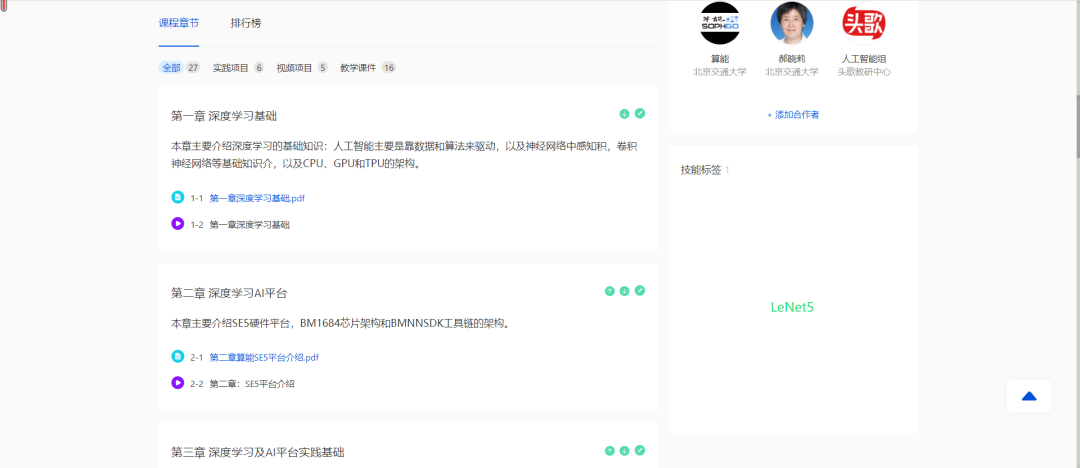Viewport: 1080px width, 468px height.
Task: Click document icon for item 2-1
Action: tap(178, 356)
